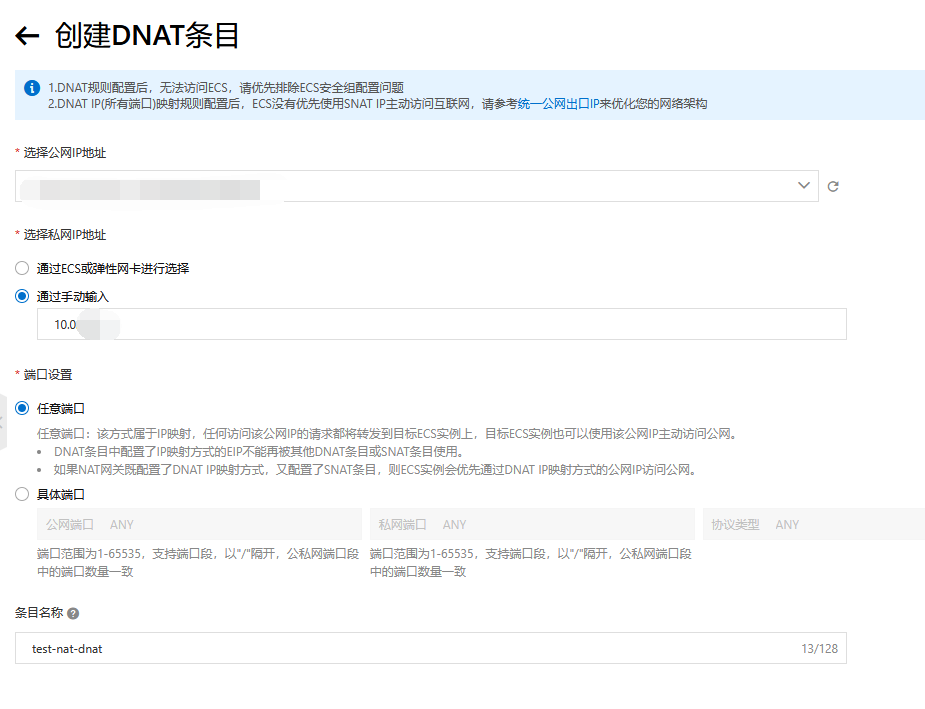Image resolution: width=925 pixels, height=709 pixels.
Task: Open the 统一公网出口IP link
Action: 552,104
